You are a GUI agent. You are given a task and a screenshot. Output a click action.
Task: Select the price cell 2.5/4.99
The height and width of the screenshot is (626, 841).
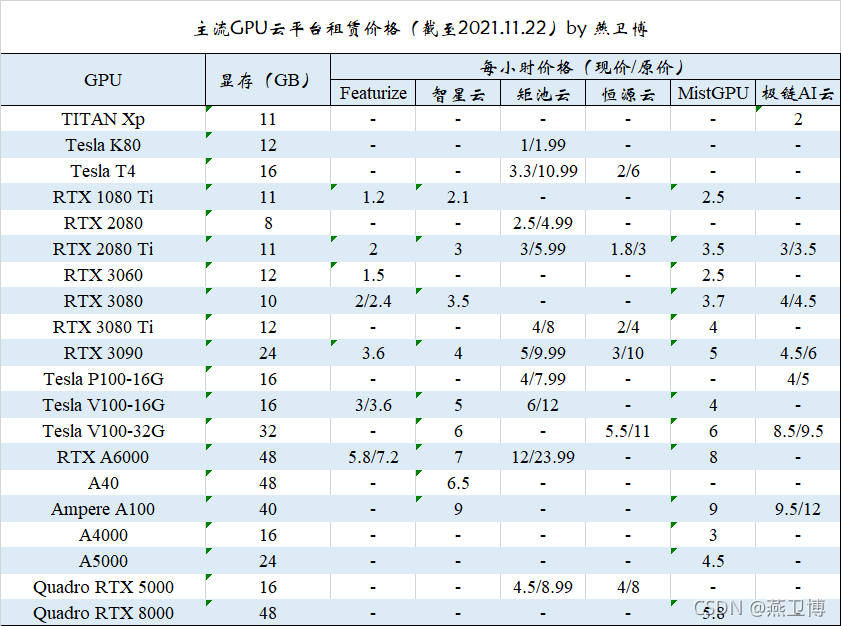(543, 223)
